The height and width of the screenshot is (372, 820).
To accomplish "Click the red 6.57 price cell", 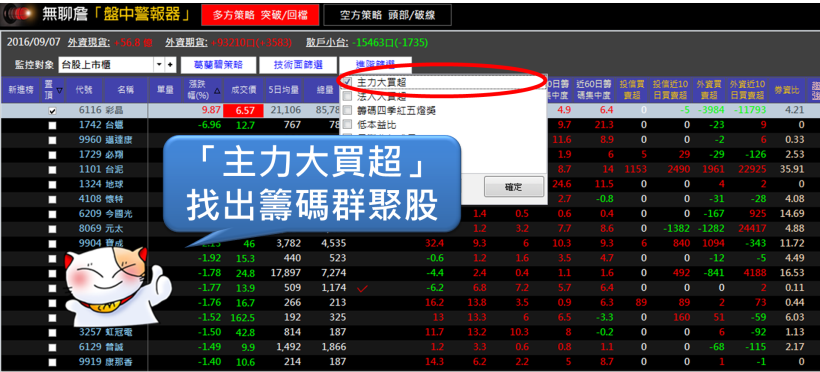I will pos(244,111).
